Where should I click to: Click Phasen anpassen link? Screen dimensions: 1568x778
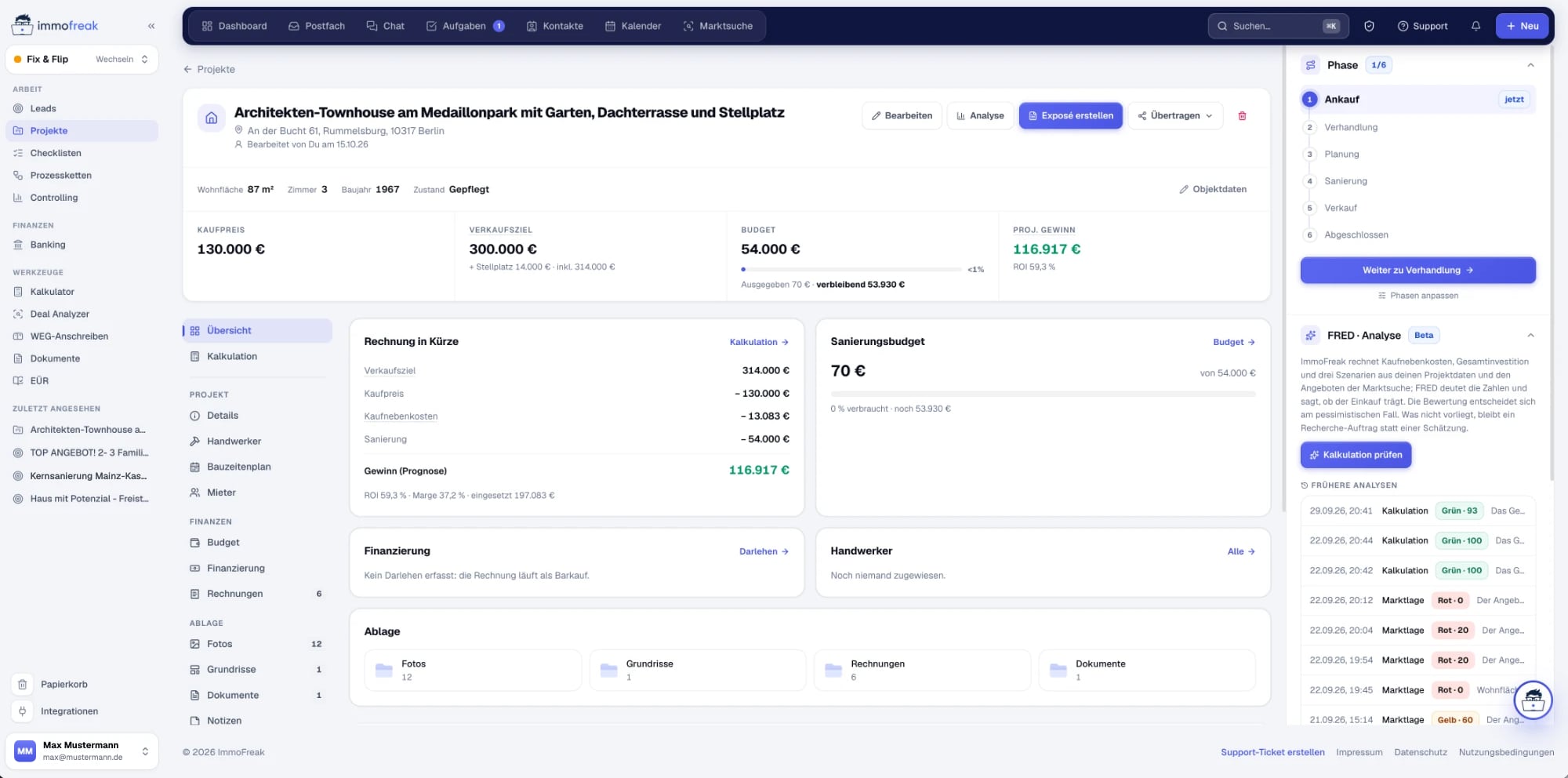tap(1417, 296)
